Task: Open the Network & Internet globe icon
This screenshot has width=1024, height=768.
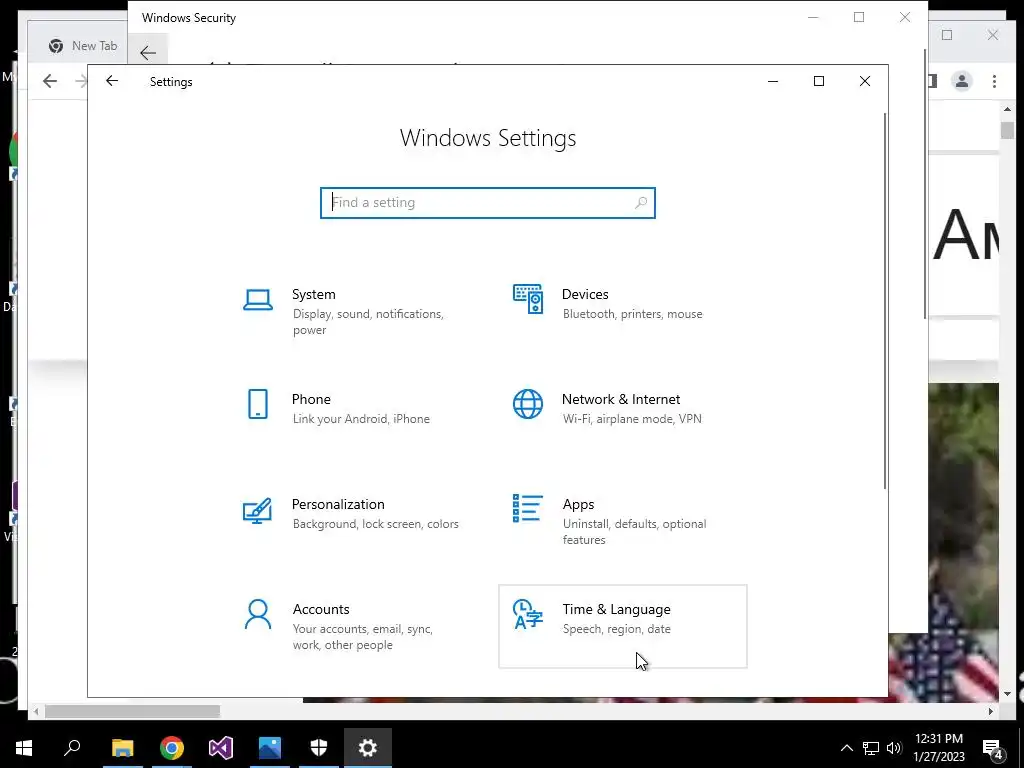Action: (528, 404)
